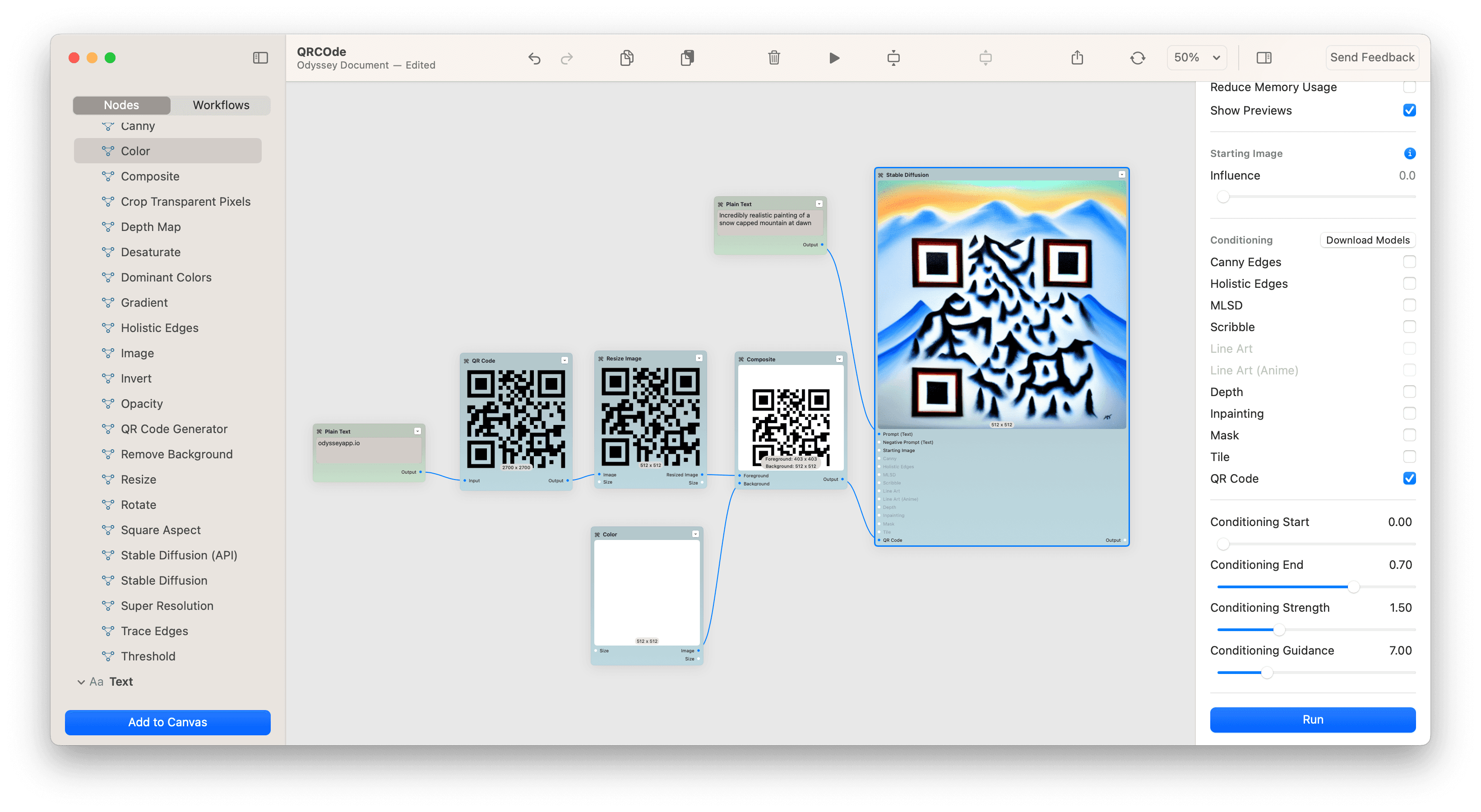This screenshot has width=1481, height=812.
Task: Click the Add to Canvas button
Action: pos(167,722)
